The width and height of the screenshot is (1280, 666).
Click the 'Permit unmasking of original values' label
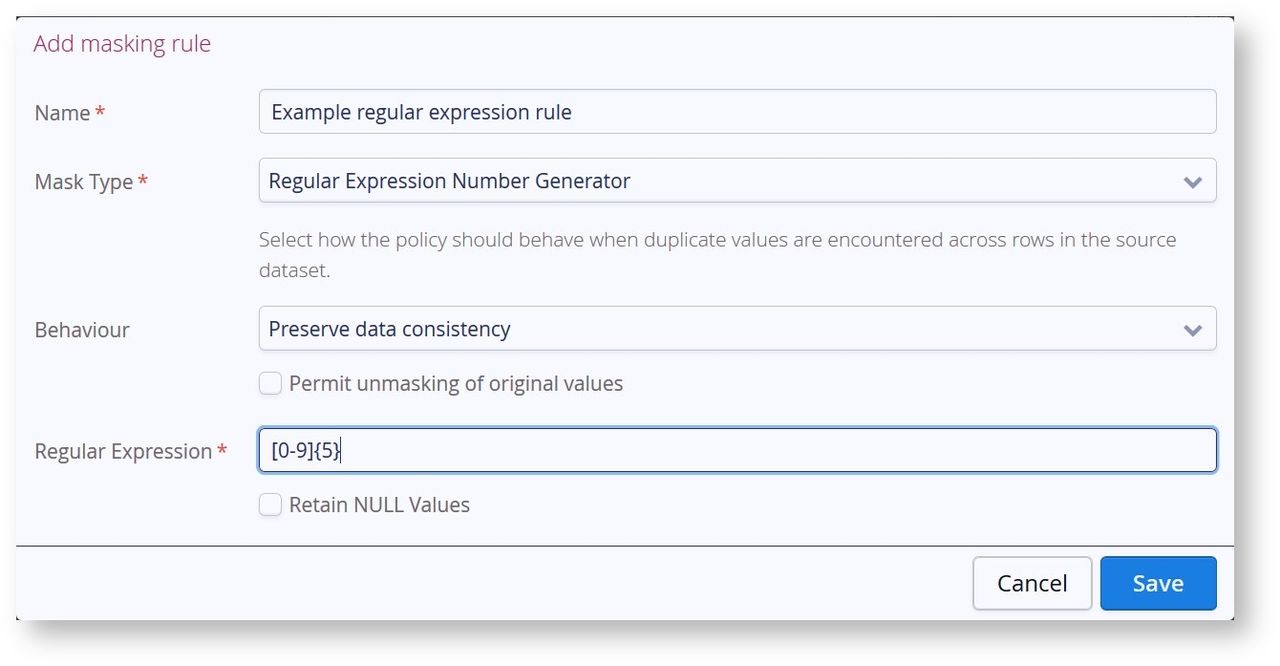tap(456, 384)
